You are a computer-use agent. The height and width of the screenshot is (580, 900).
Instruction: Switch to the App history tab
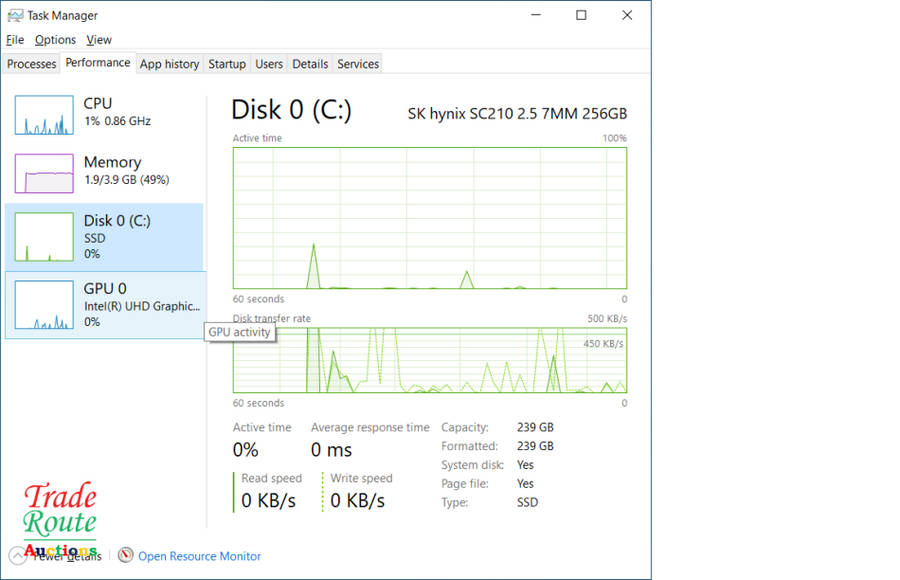(x=169, y=64)
